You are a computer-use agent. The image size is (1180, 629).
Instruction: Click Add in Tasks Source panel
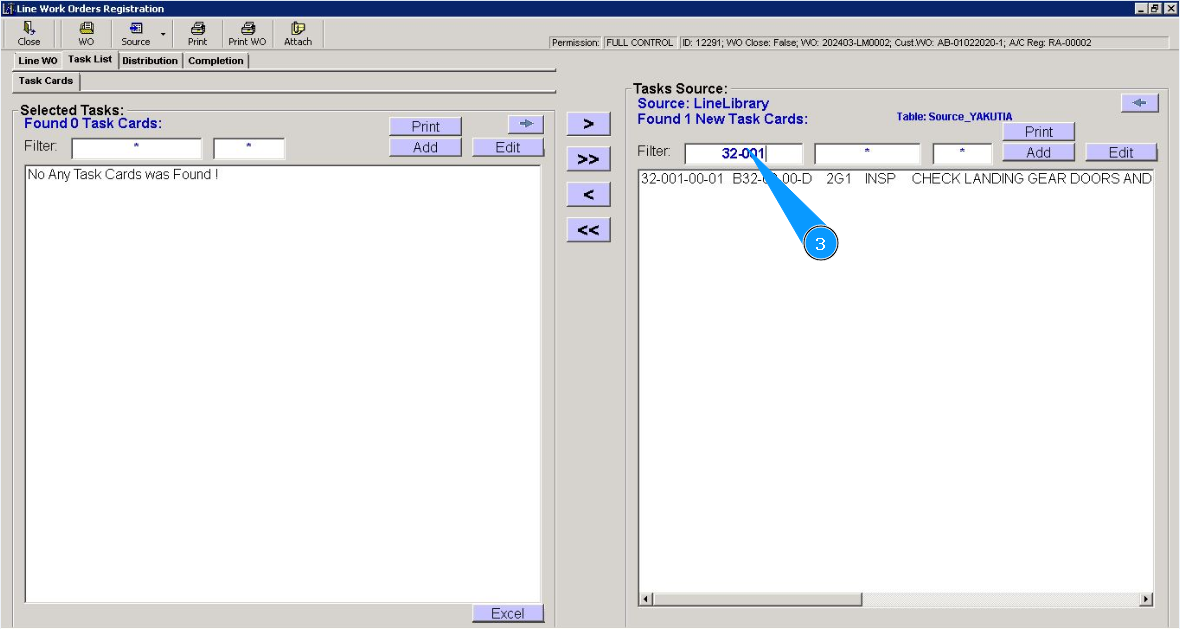(x=1039, y=153)
